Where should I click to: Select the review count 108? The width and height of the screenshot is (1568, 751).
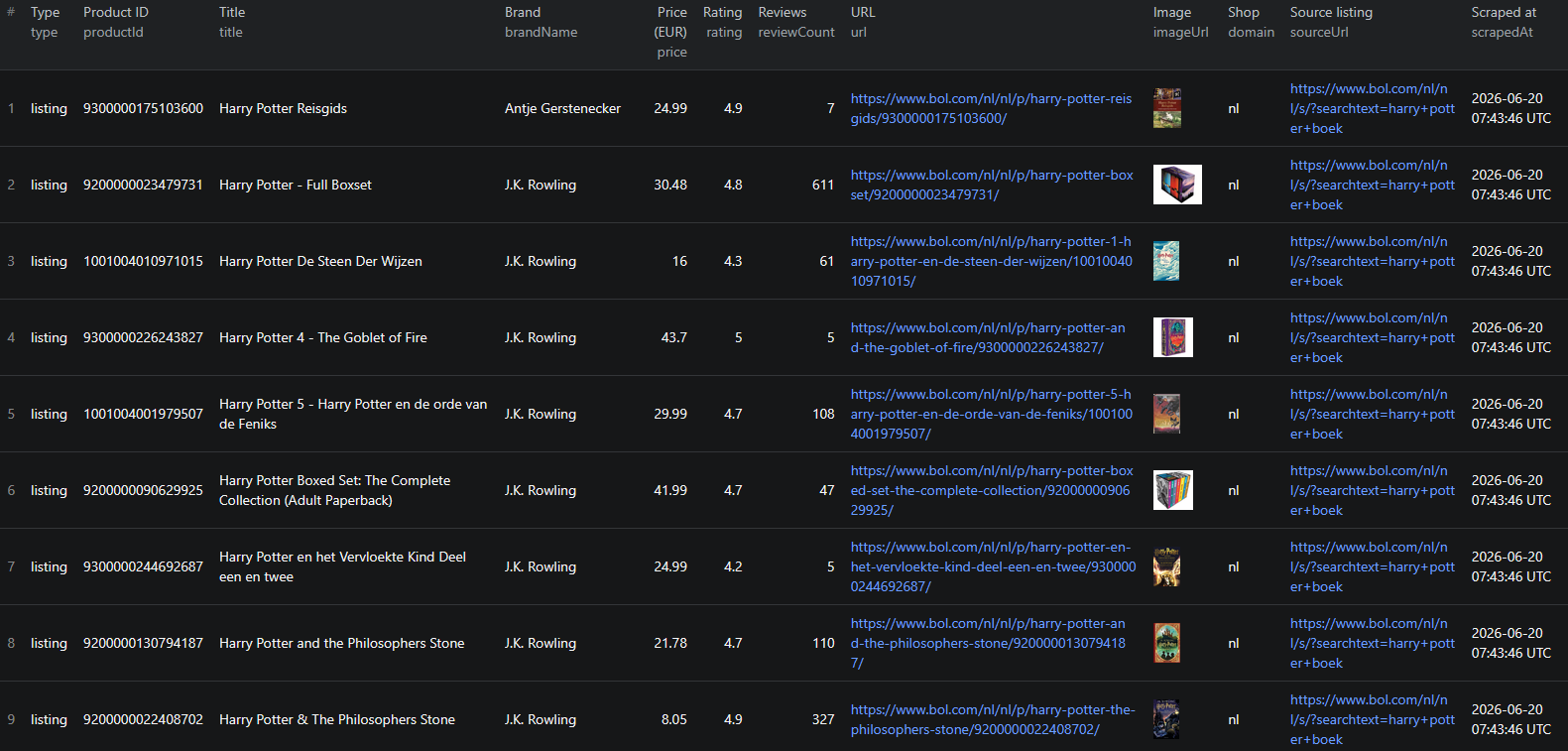(823, 414)
